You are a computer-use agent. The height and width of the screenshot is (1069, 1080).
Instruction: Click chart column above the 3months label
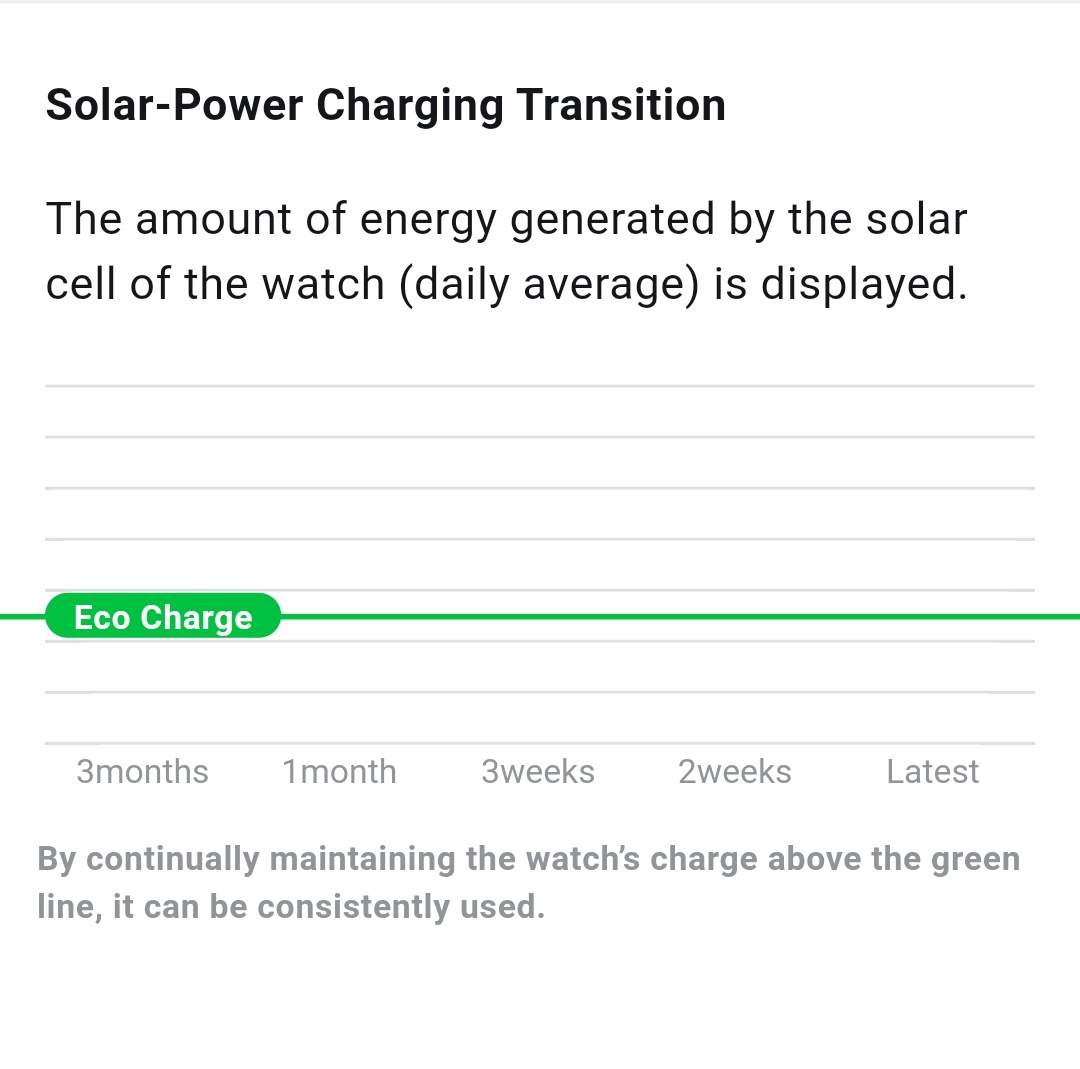tap(143, 565)
